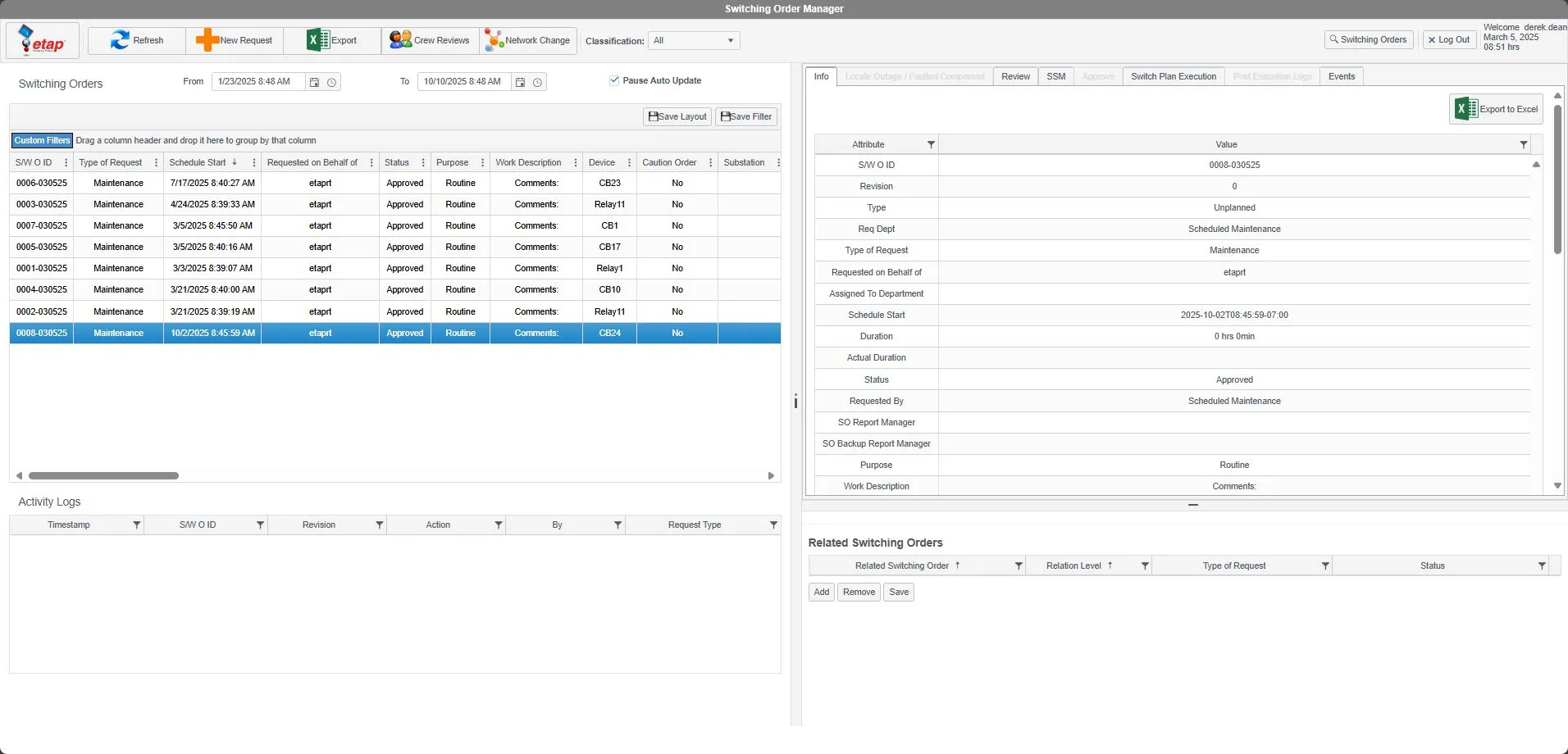Click the Save Layout button
This screenshot has width=1568, height=754.
pos(677,116)
